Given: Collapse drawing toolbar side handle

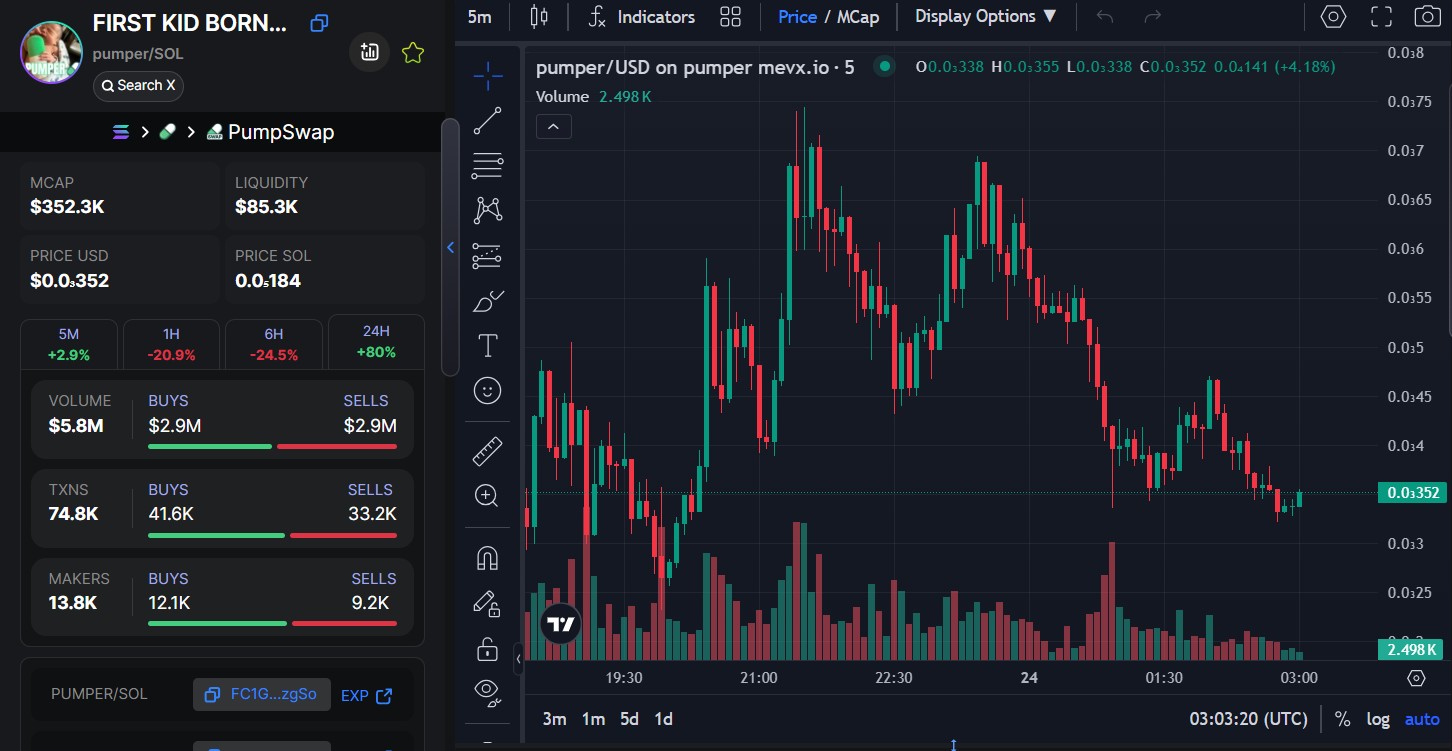Looking at the screenshot, I should tap(518, 659).
